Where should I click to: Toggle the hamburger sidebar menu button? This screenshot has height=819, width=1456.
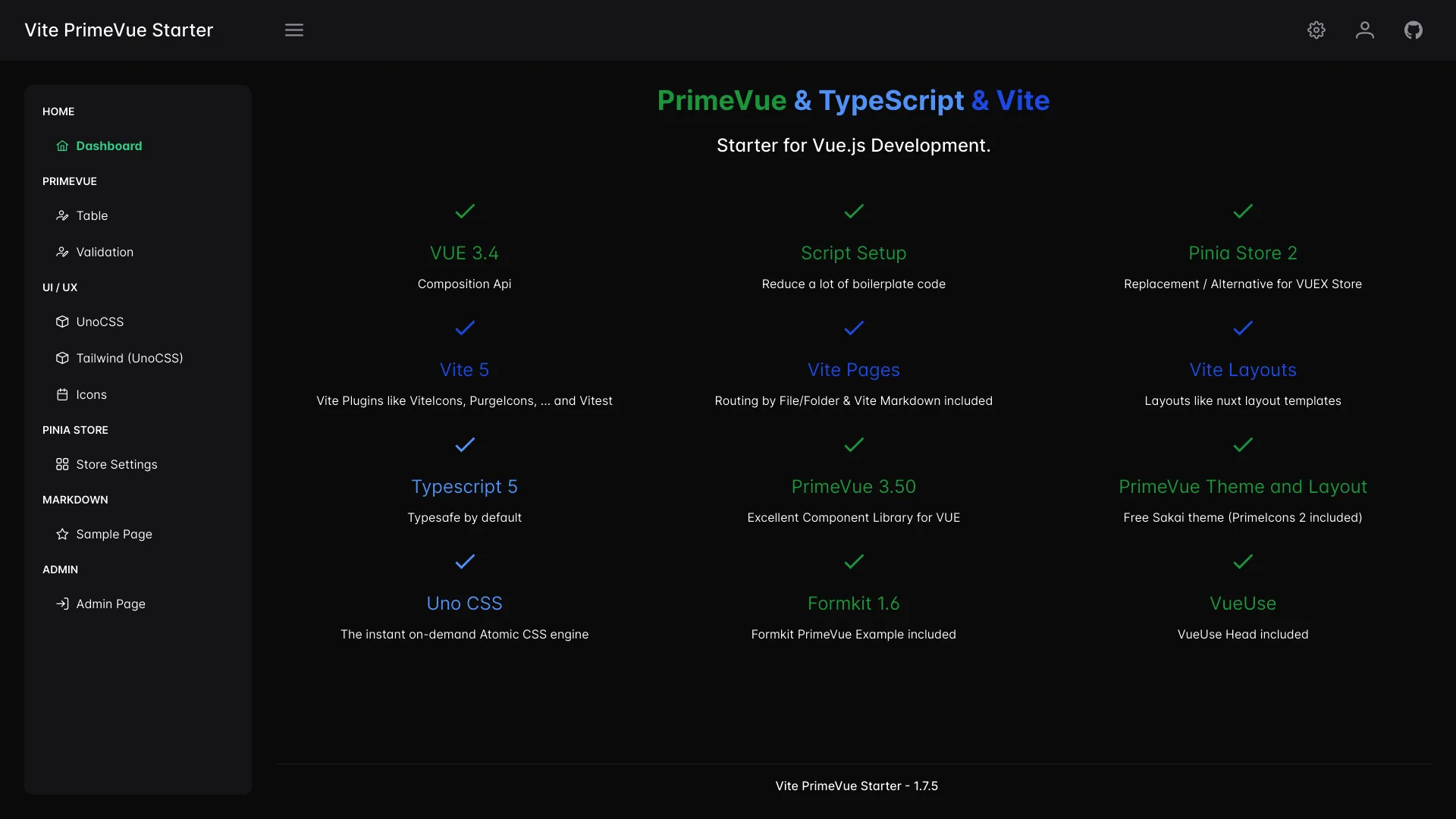coord(294,30)
